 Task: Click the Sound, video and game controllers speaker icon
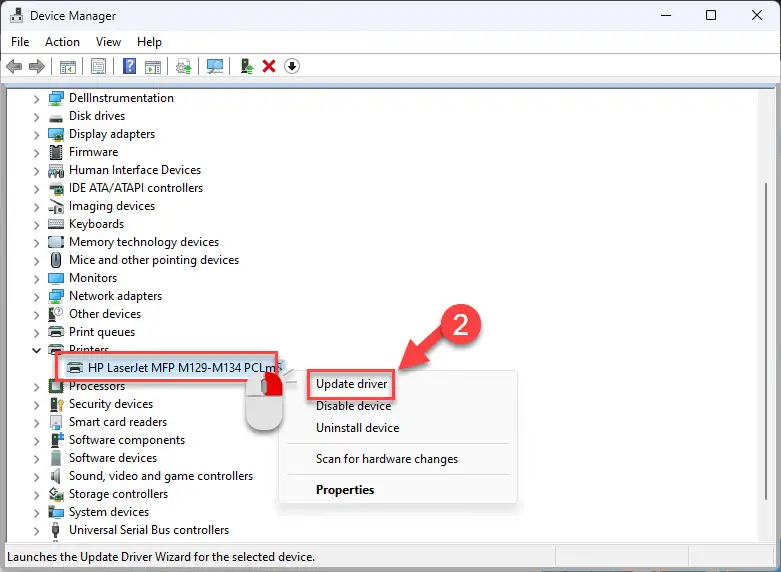coord(55,476)
